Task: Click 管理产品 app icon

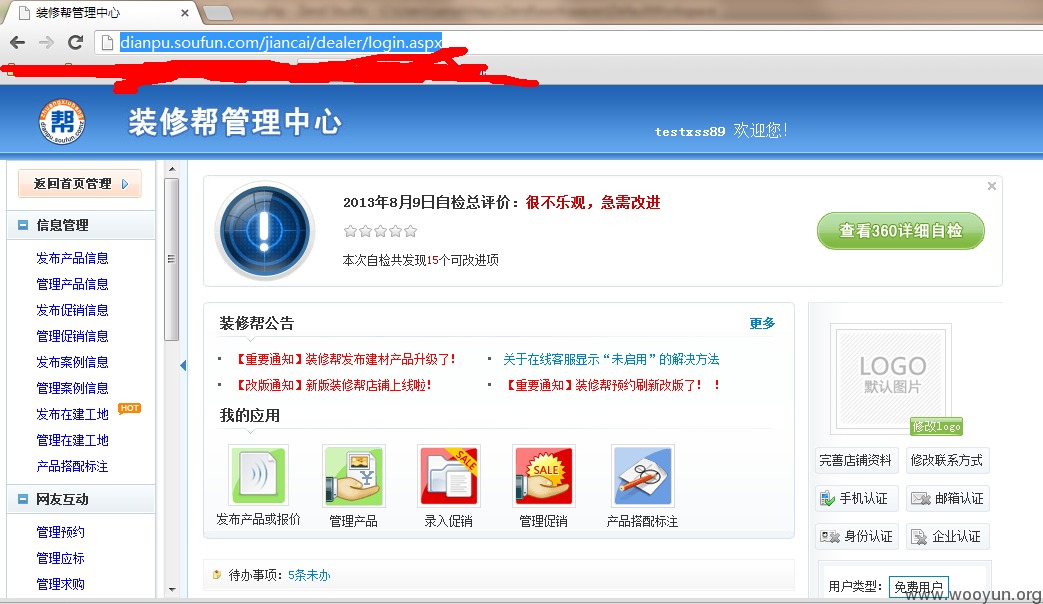Action: pos(354,476)
